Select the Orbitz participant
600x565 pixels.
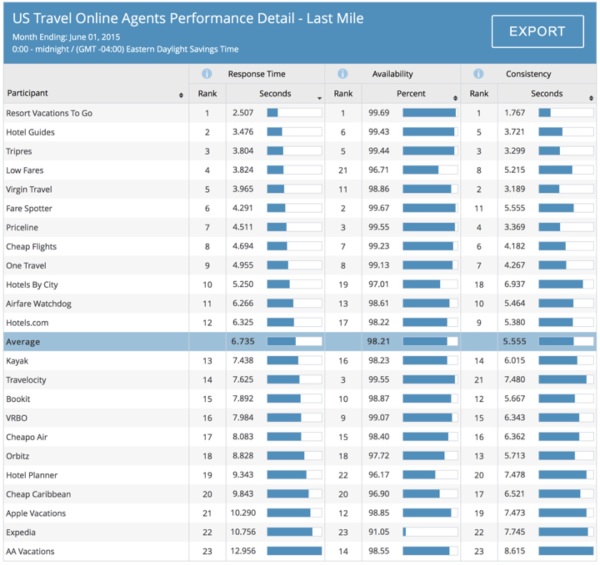[18, 456]
